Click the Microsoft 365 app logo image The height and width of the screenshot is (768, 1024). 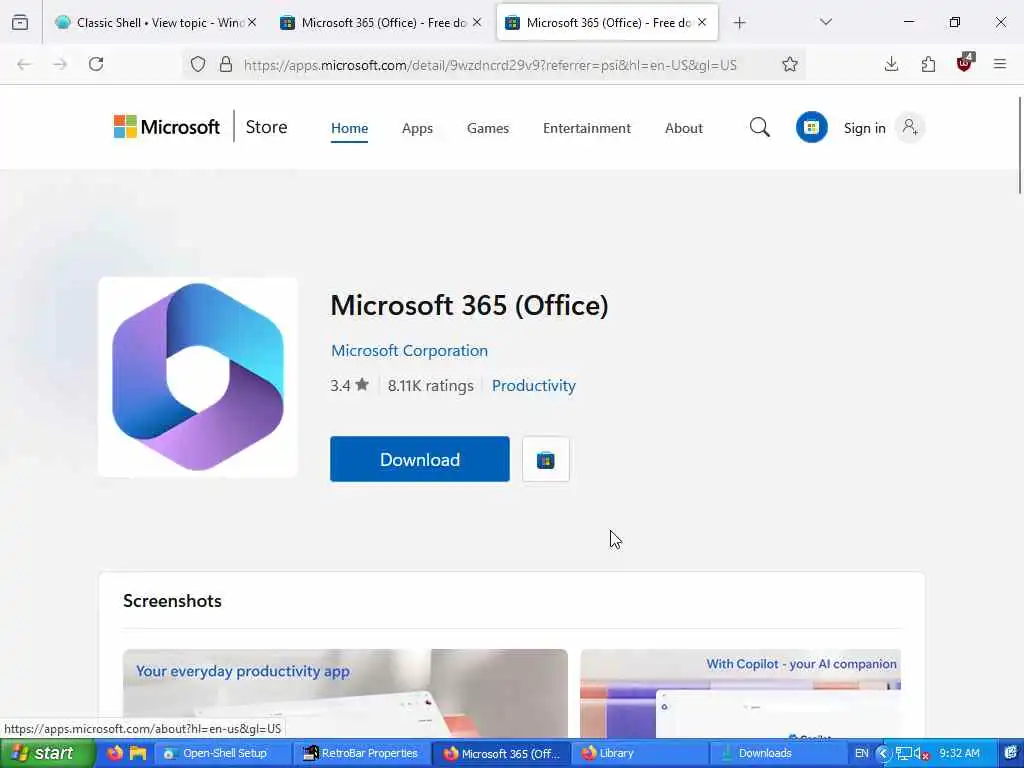(198, 377)
